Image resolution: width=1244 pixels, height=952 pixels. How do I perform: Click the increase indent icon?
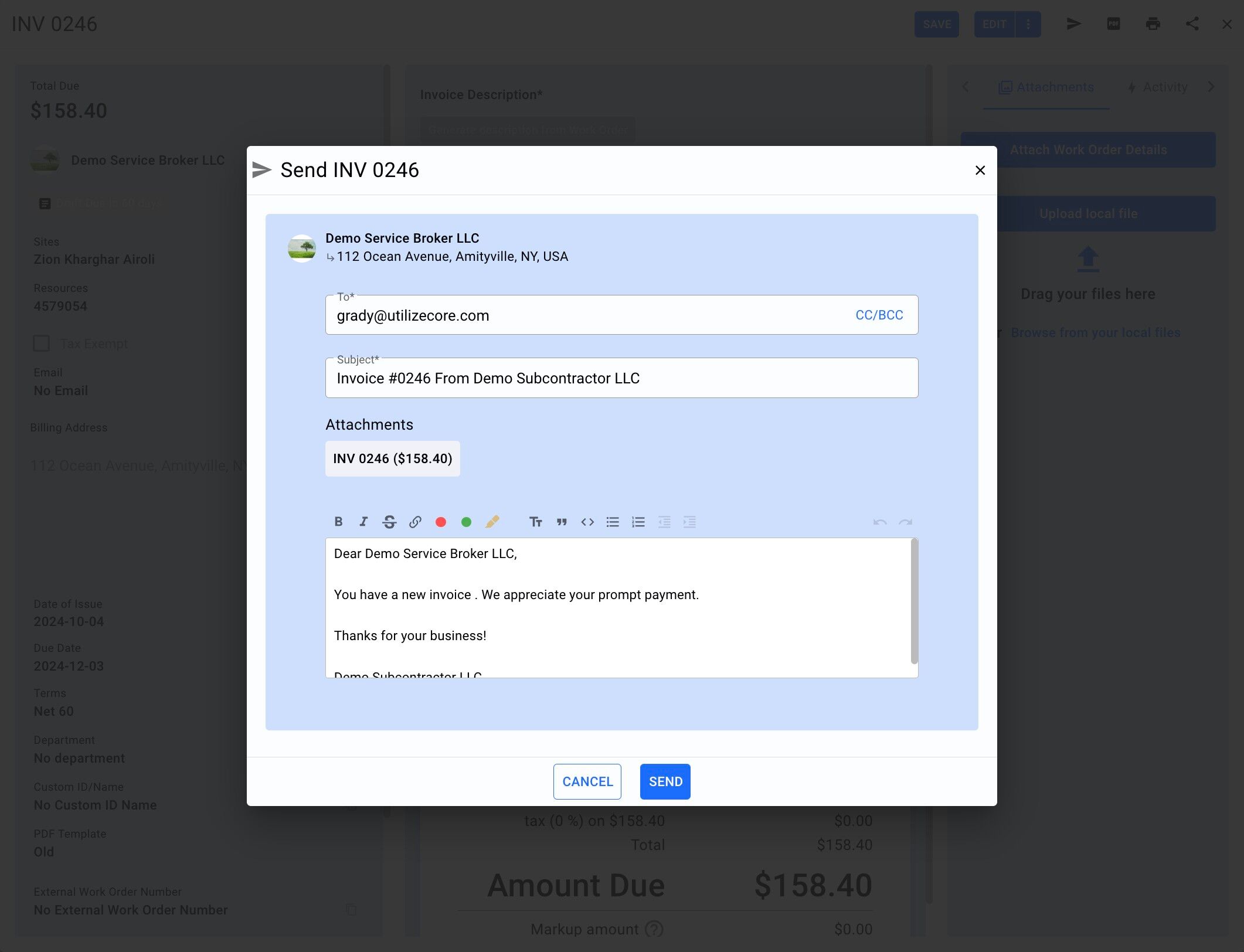pyautogui.click(x=689, y=522)
